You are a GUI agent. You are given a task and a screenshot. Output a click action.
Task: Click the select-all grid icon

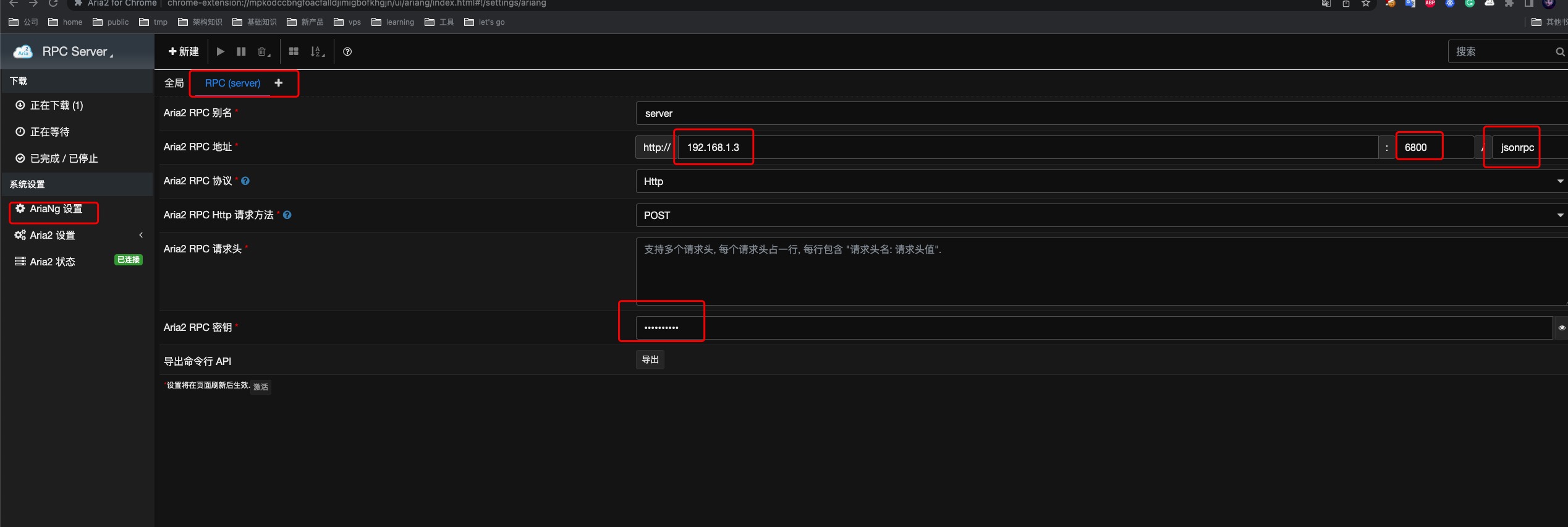coord(294,52)
